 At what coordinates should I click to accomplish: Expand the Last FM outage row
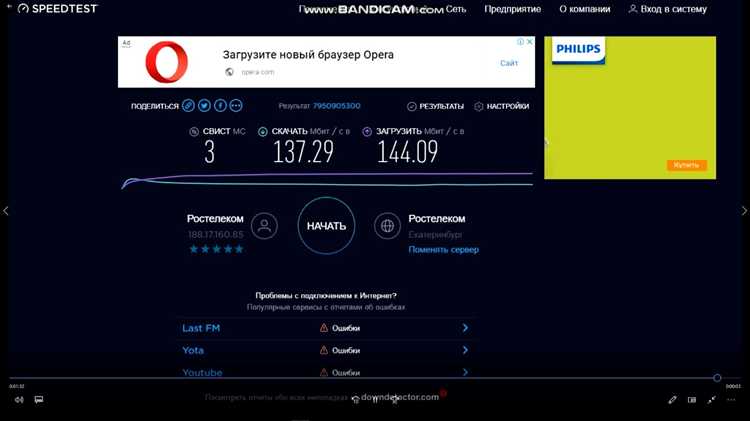click(x=465, y=328)
